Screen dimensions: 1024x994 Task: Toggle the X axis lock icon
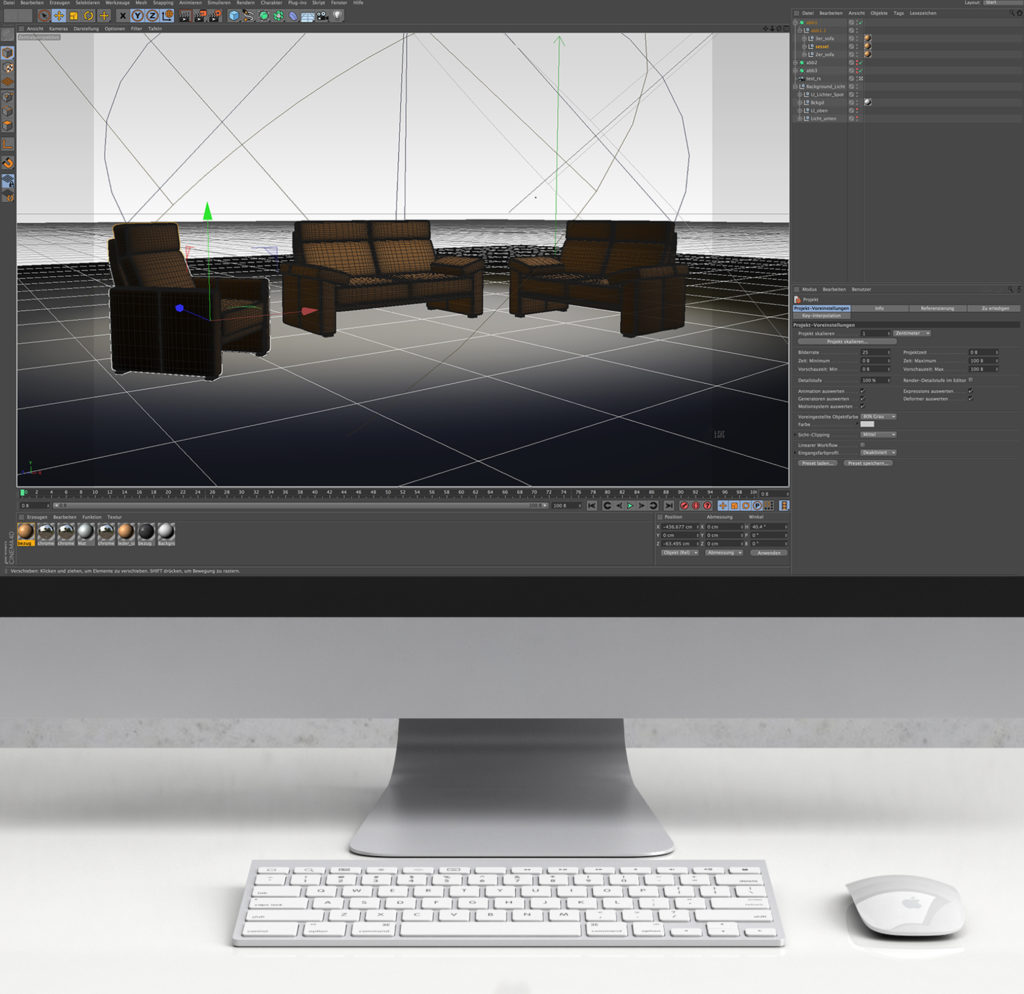[123, 16]
